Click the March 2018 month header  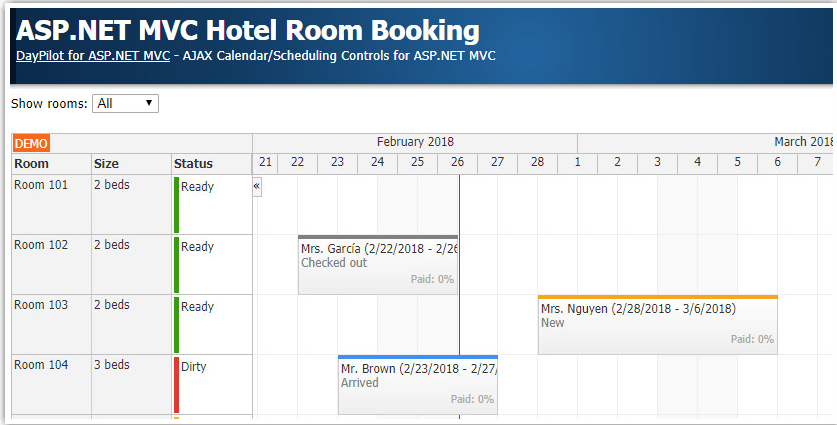803,142
